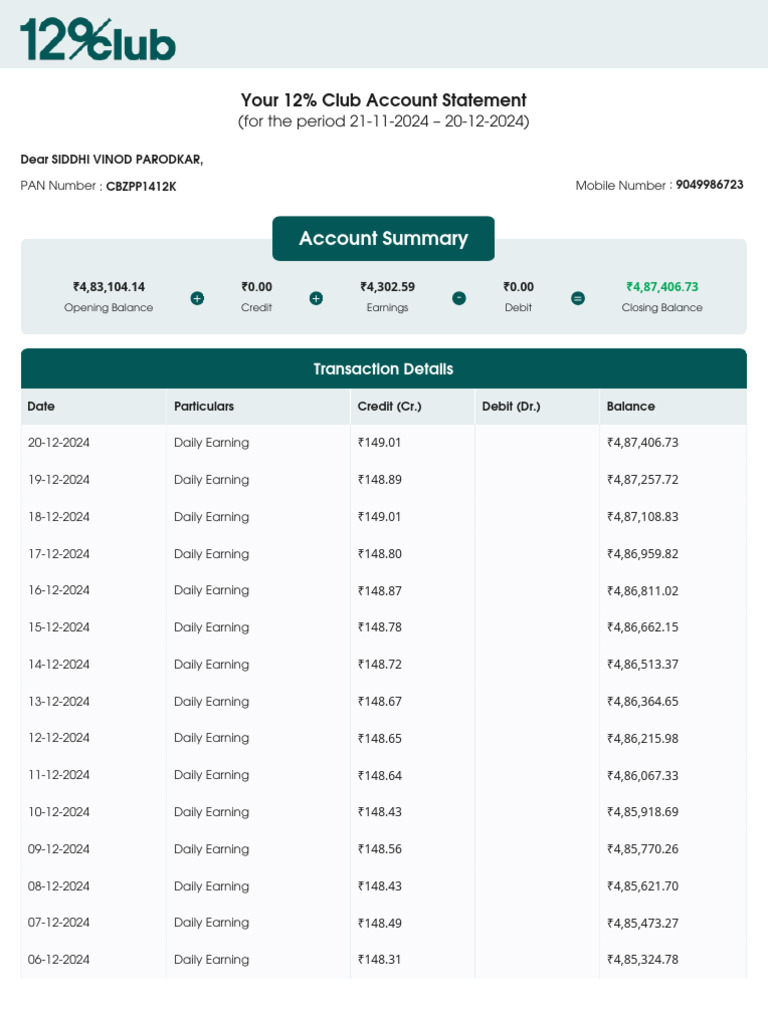The image size is (768, 1024).
Task: Click plus icon between Opening Balance and Credit
Action: click(197, 298)
